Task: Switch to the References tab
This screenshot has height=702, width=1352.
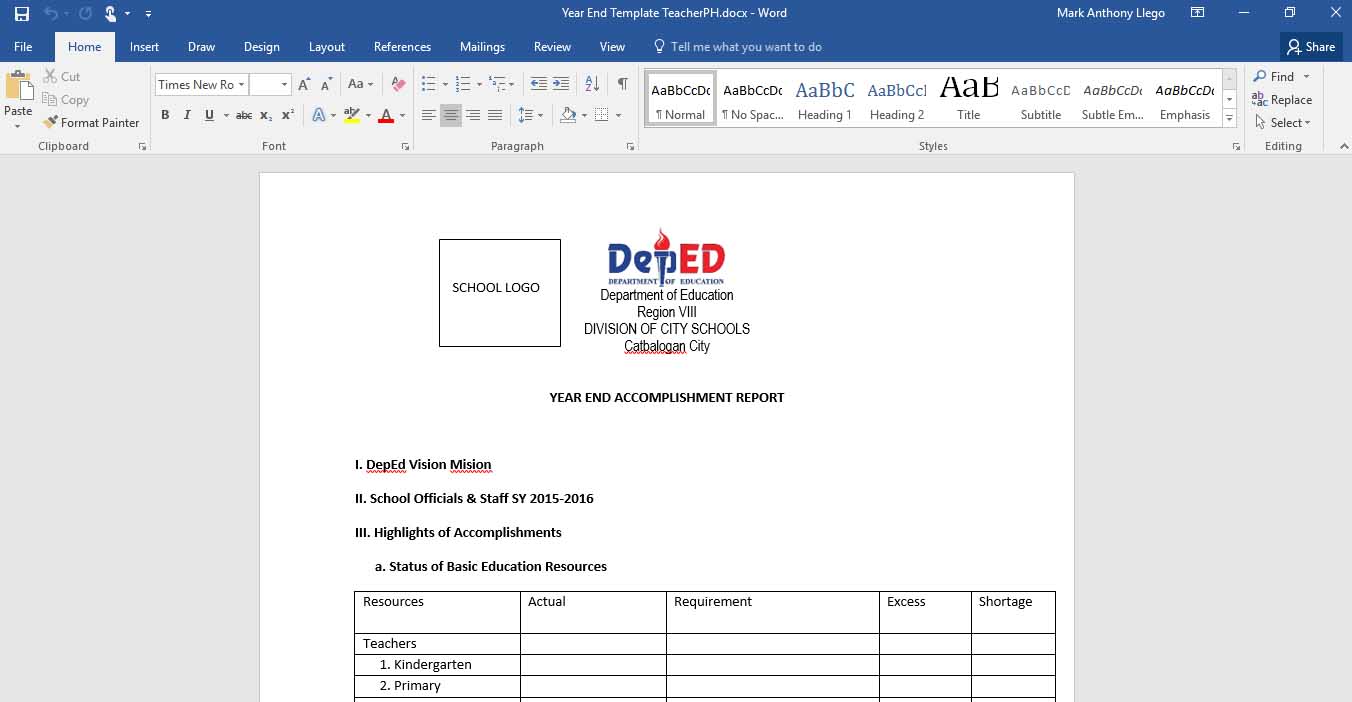Action: (402, 47)
